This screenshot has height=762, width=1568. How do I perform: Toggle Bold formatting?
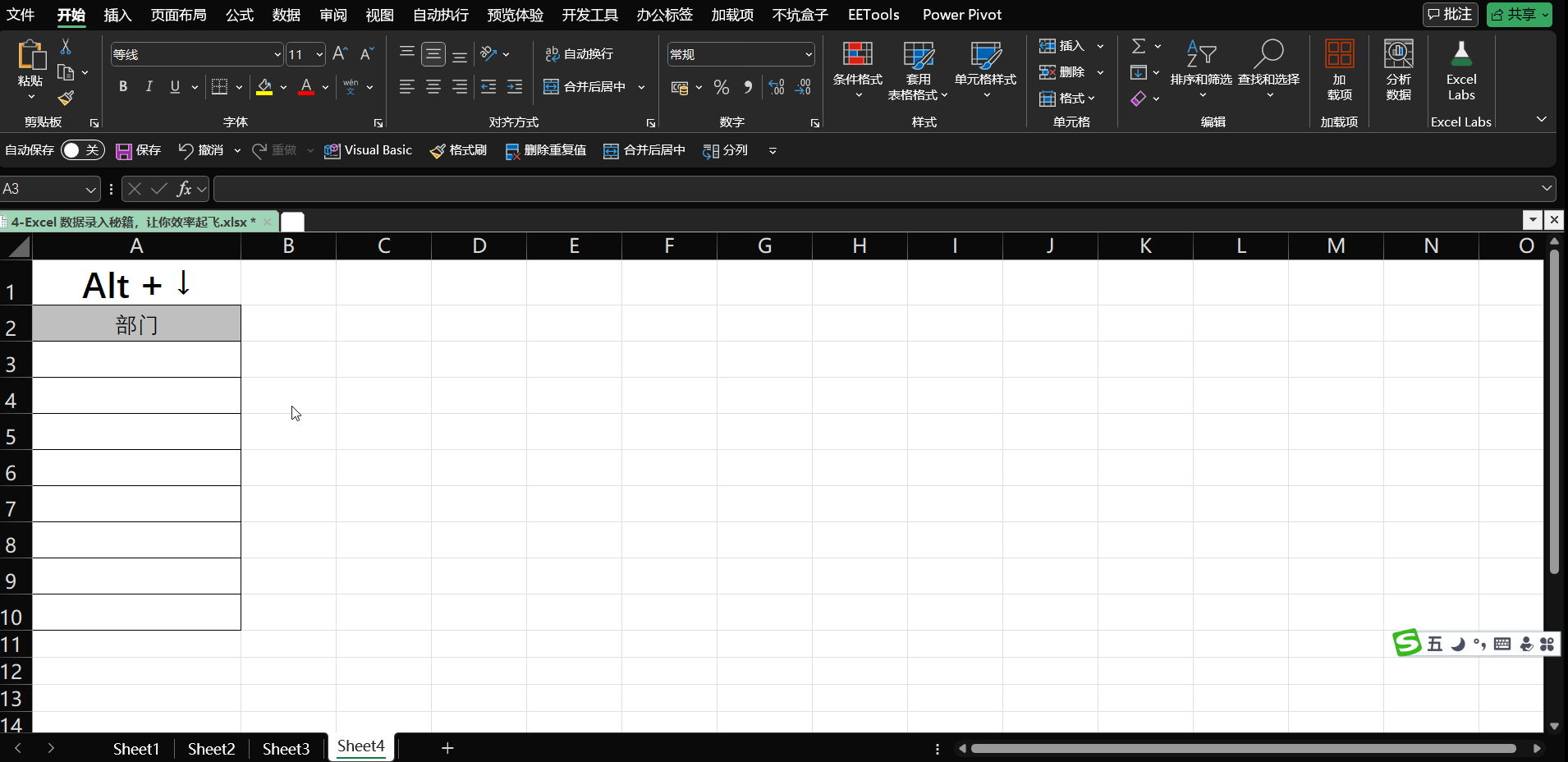click(123, 86)
